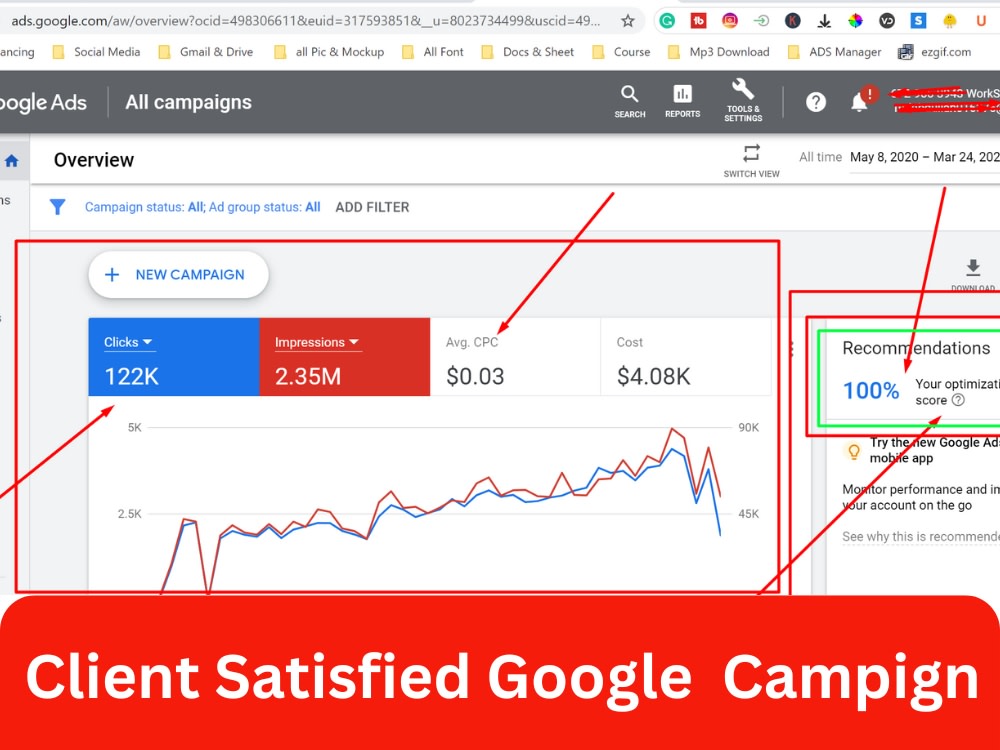Click the blue filter funnel icon
Image resolution: width=1000 pixels, height=750 pixels.
tap(57, 207)
